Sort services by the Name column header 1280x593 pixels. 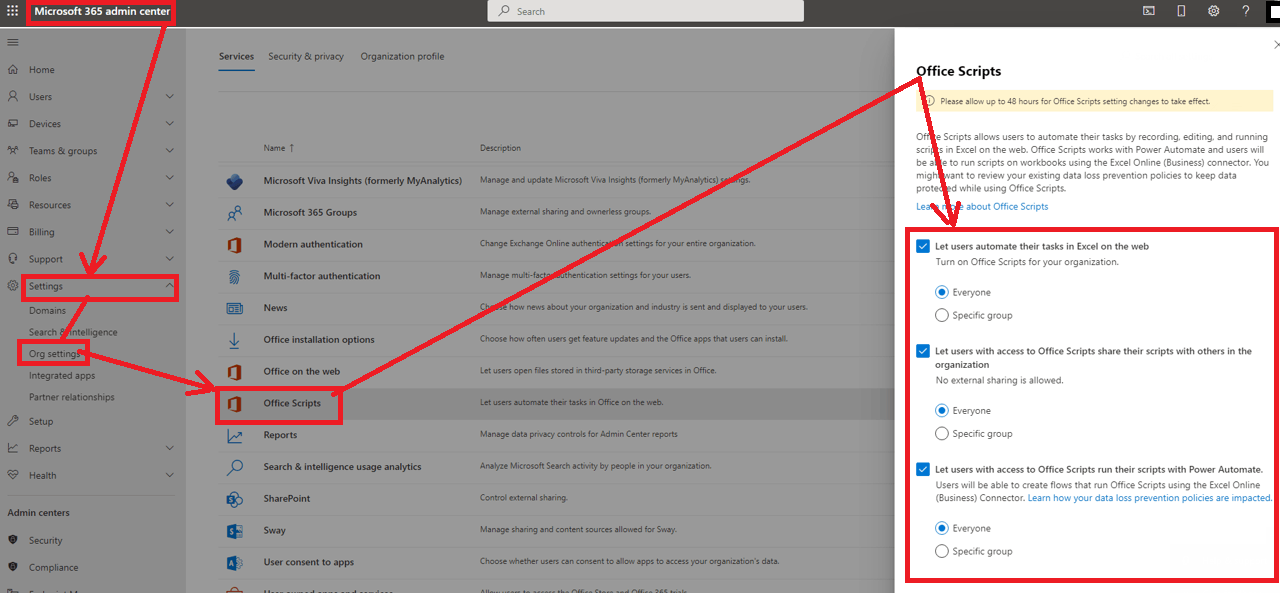click(279, 148)
